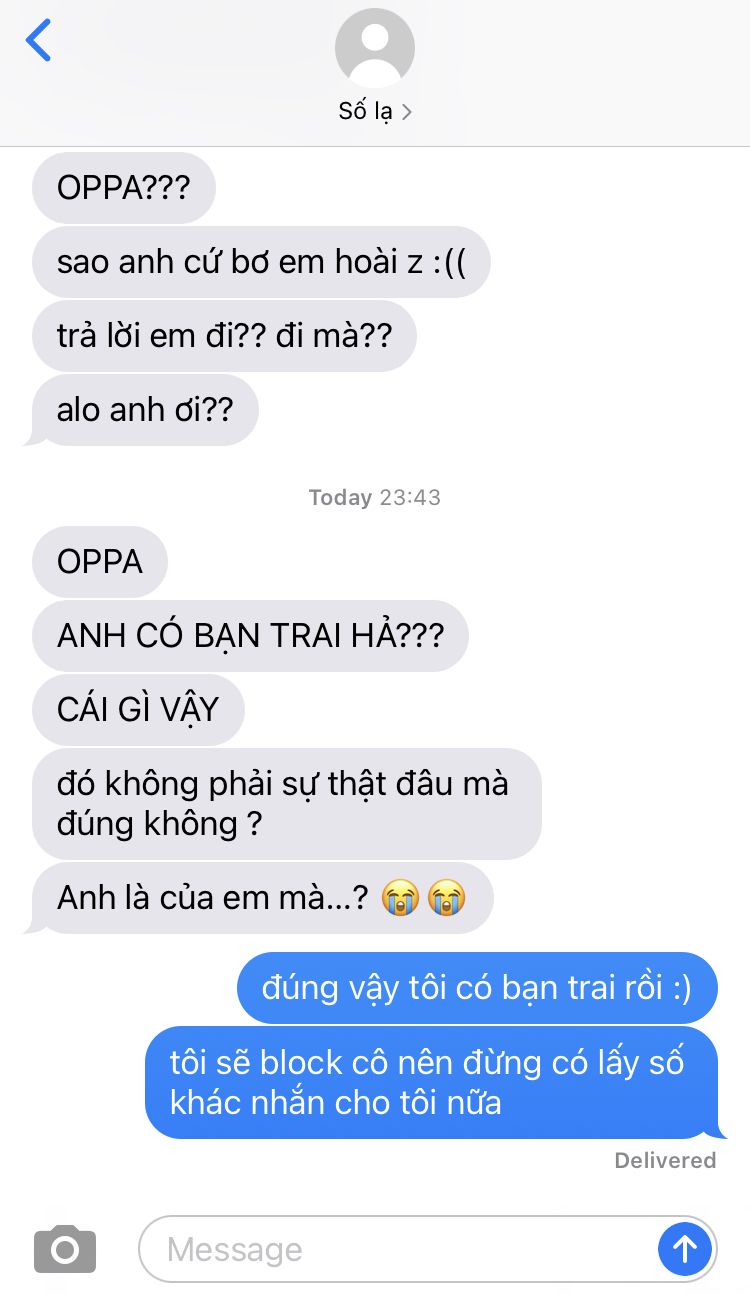Select the 'CÁI GÌ VẬY' message
750x1294 pixels.
(x=138, y=710)
